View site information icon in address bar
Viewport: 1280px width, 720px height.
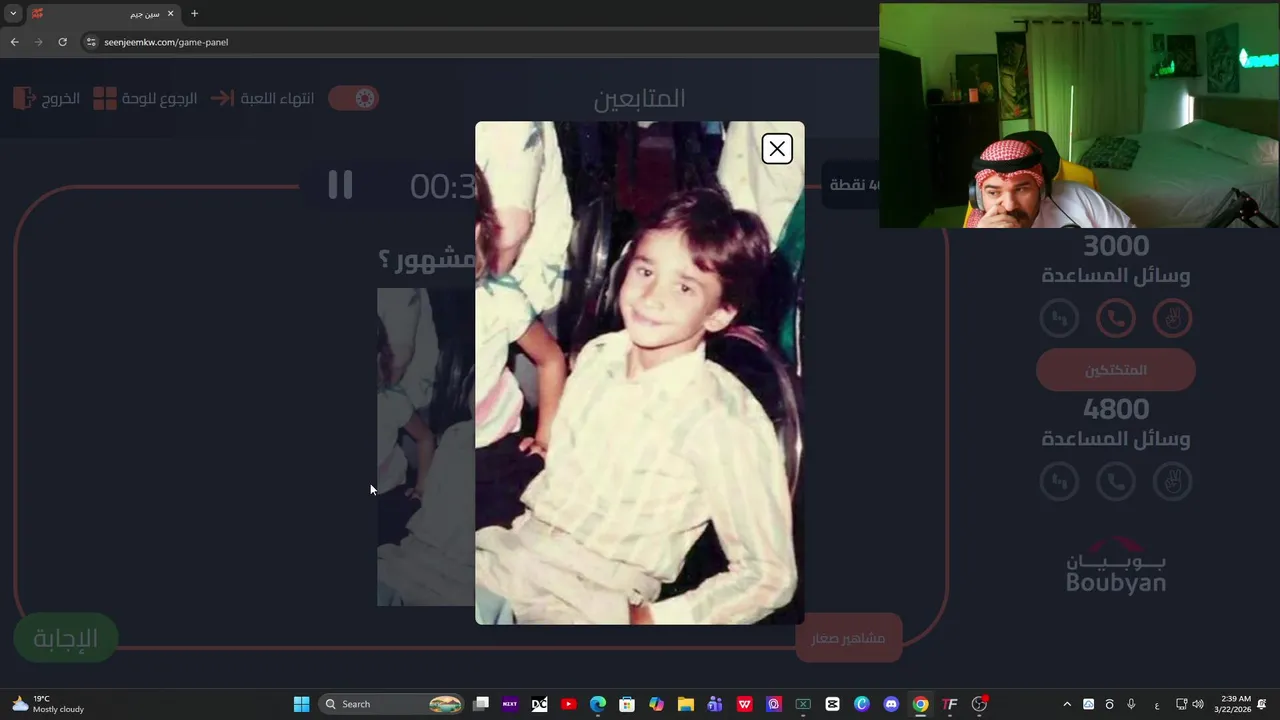click(x=91, y=42)
